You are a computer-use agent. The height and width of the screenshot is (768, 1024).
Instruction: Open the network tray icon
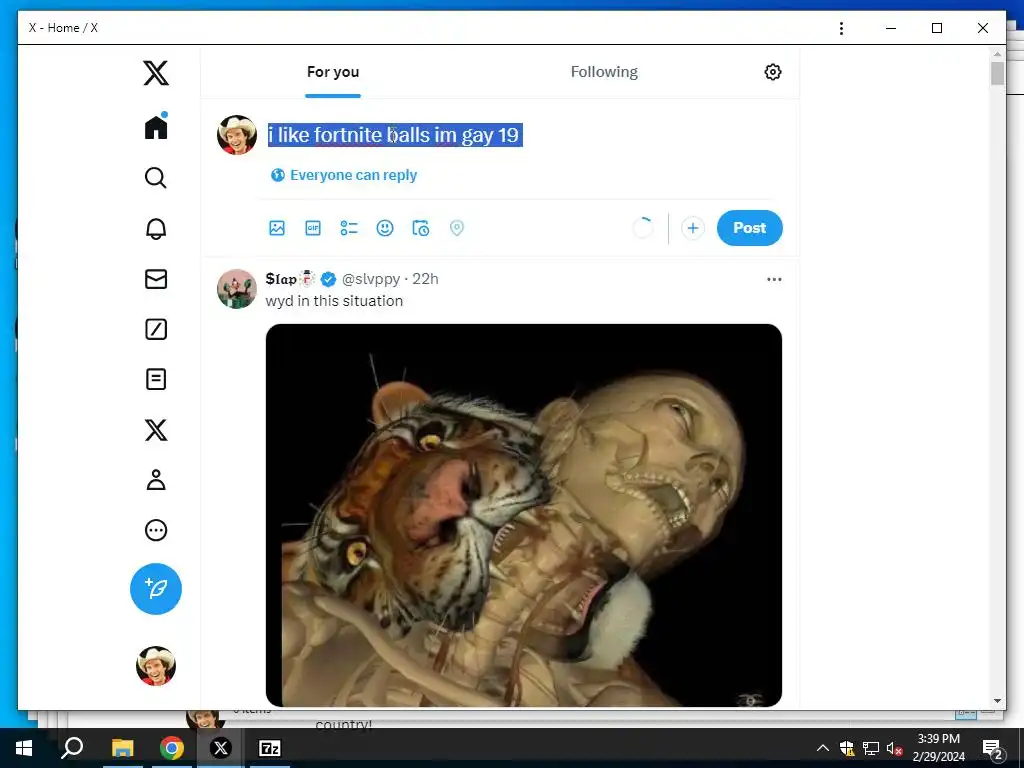tap(871, 748)
